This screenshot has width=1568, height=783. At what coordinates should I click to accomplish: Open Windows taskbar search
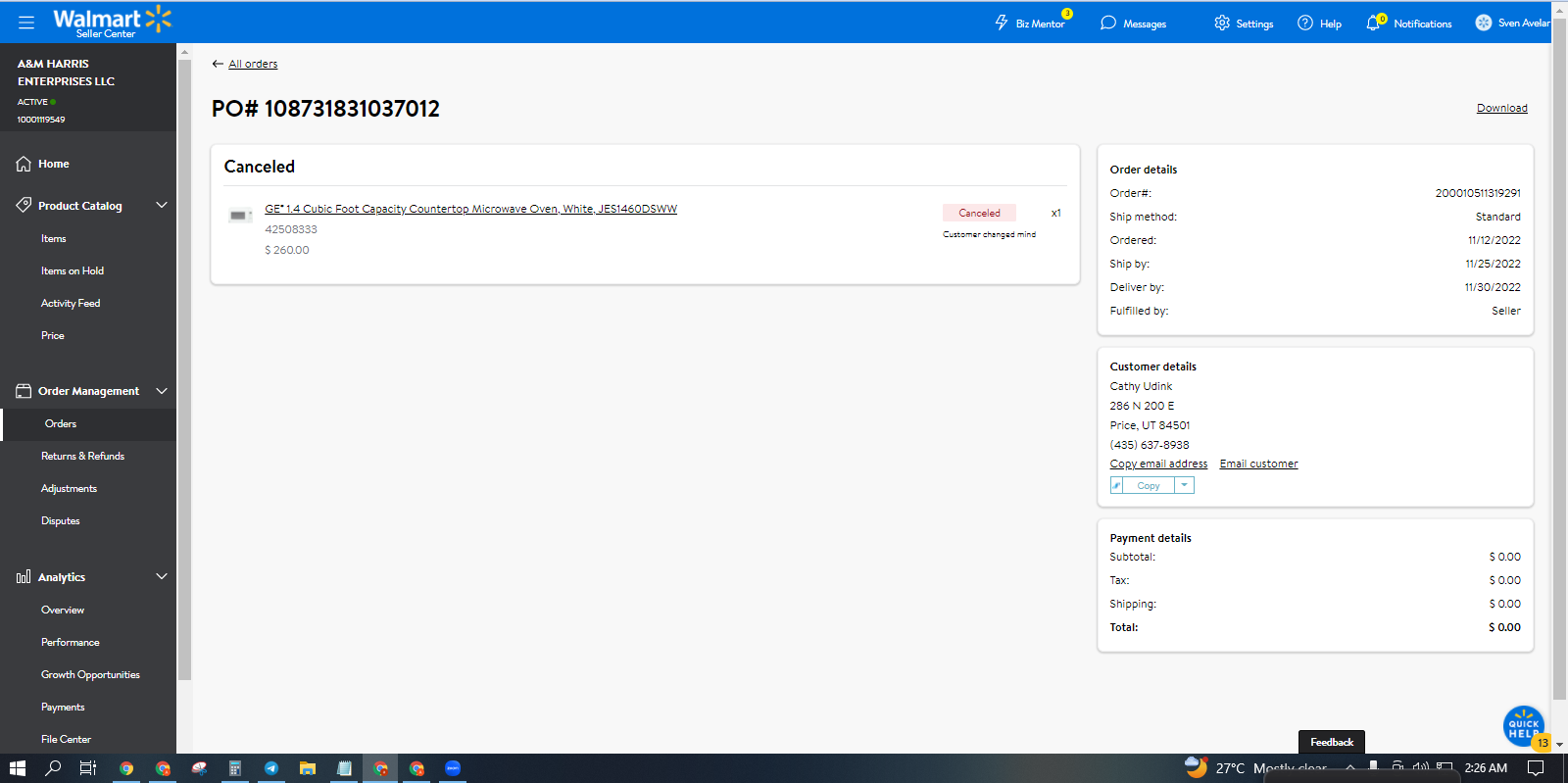click(53, 768)
